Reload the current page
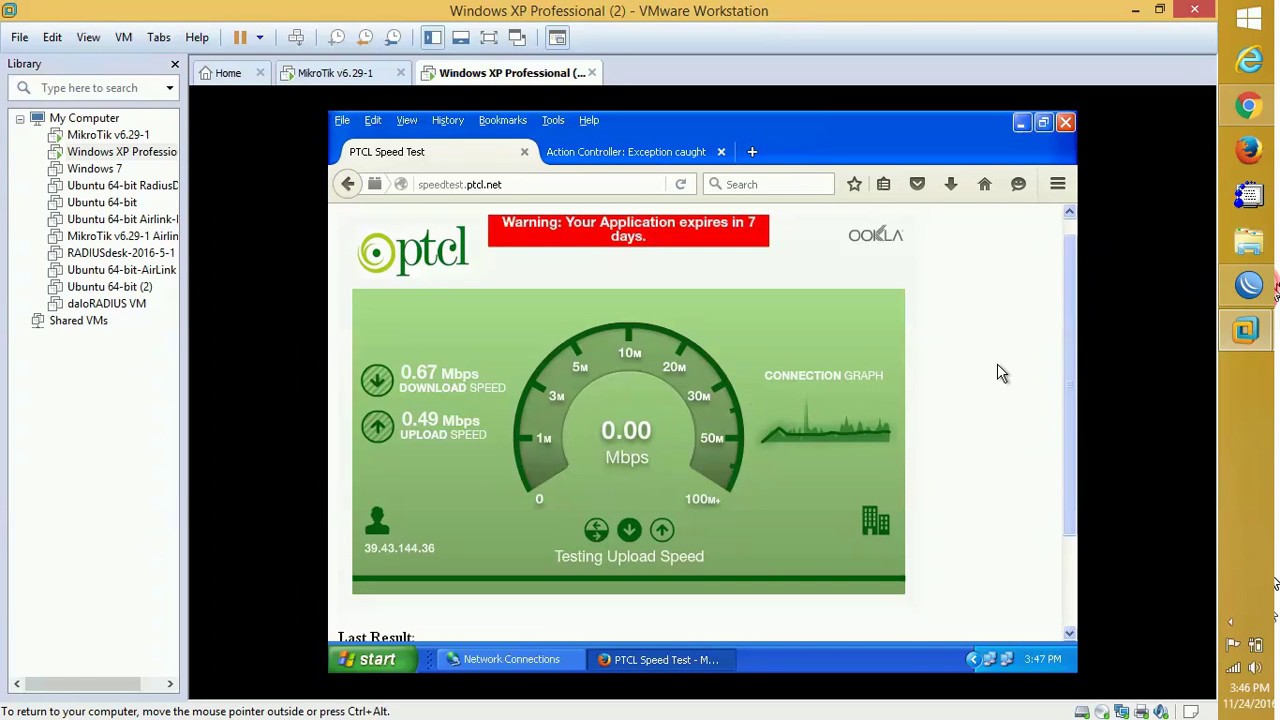Screen dimensions: 1280x720 [680, 184]
